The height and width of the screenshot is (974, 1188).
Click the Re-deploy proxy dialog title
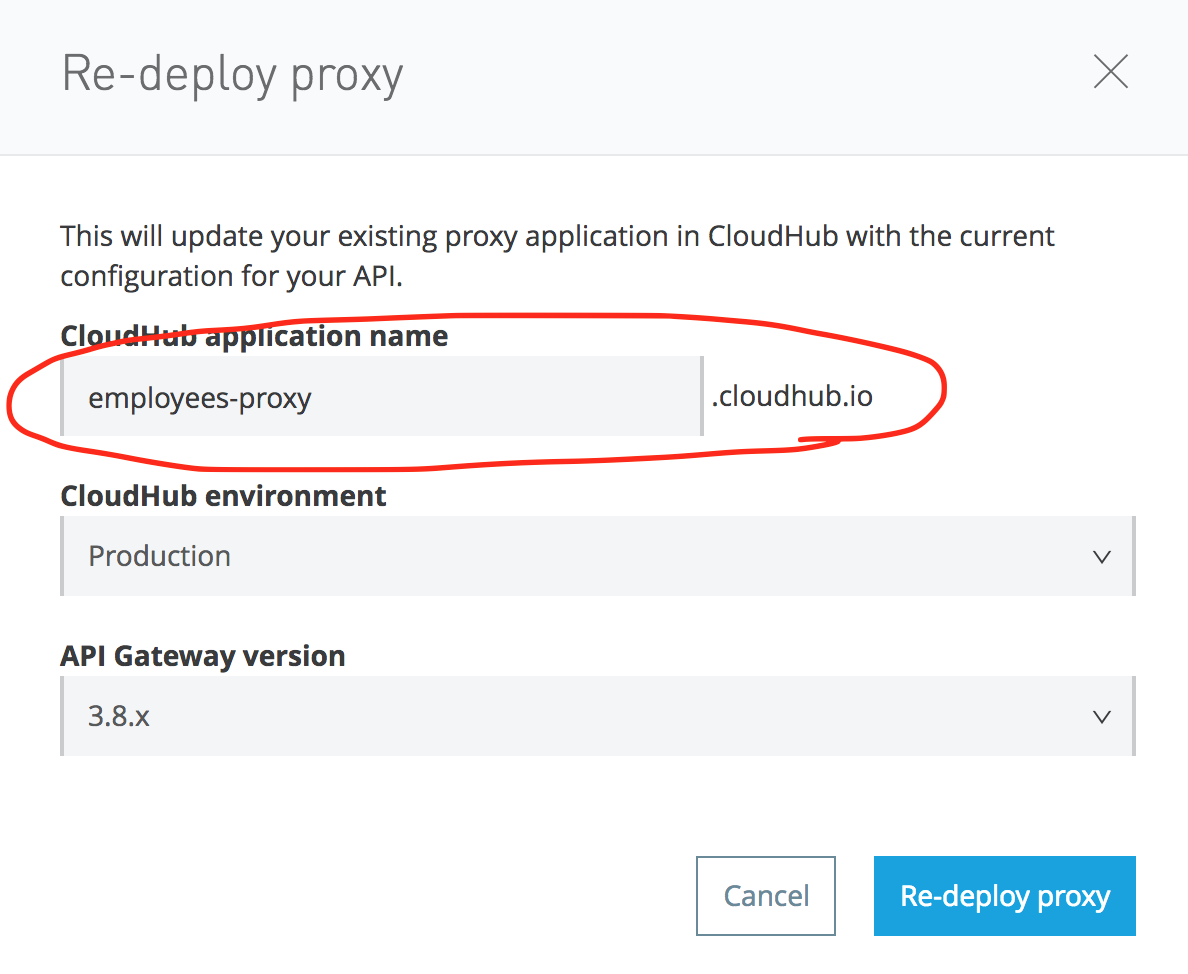[x=232, y=75]
